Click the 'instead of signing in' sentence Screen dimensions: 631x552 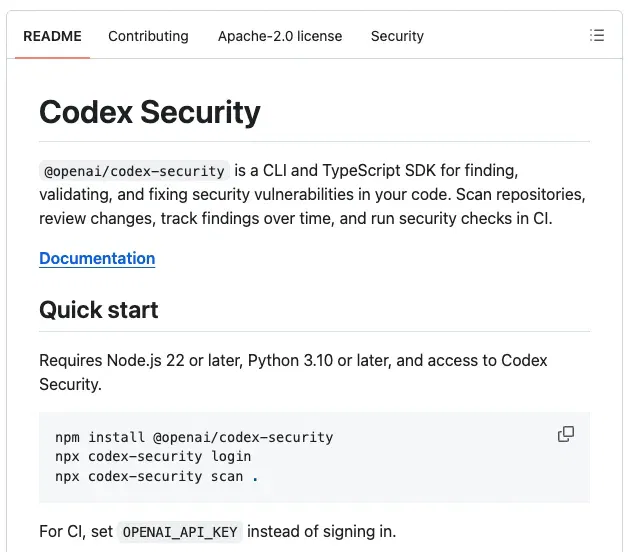[x=322, y=531]
